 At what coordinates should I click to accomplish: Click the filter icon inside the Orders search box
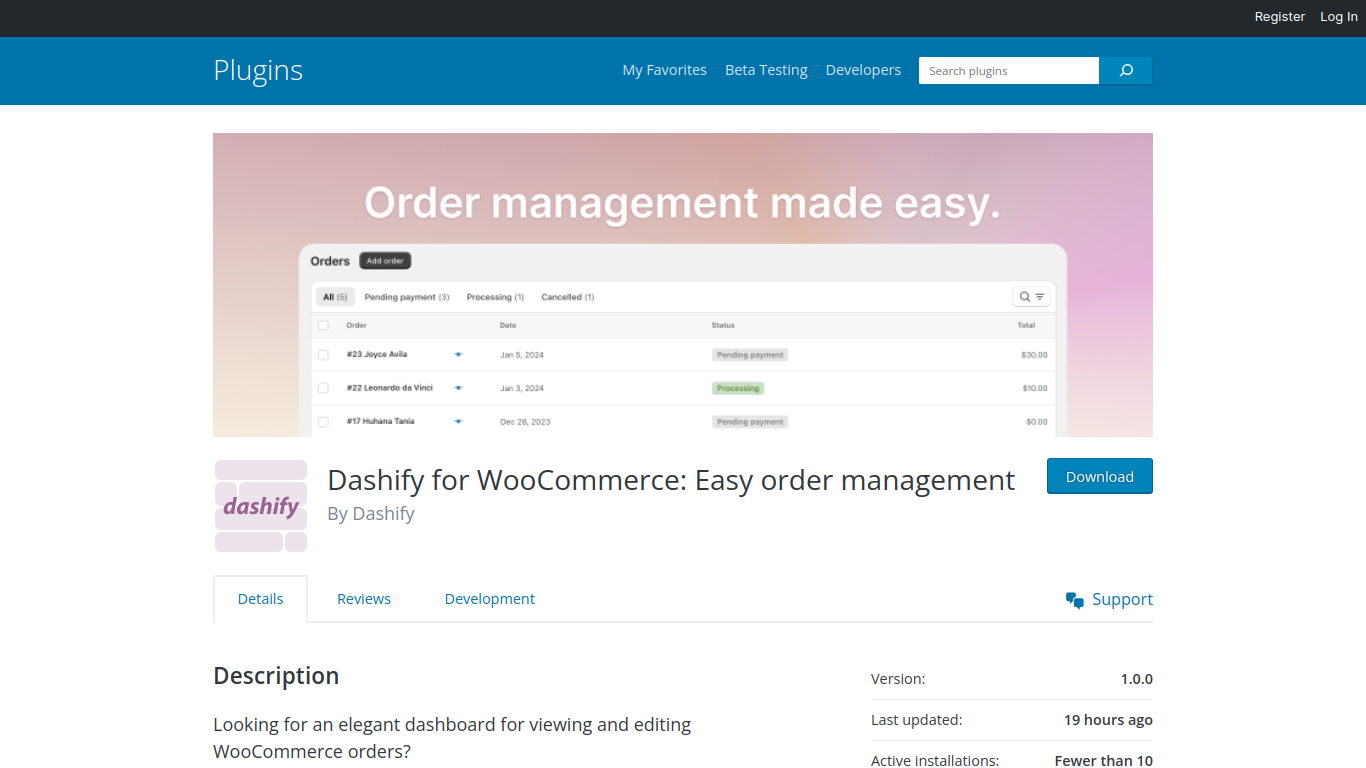click(x=1039, y=296)
